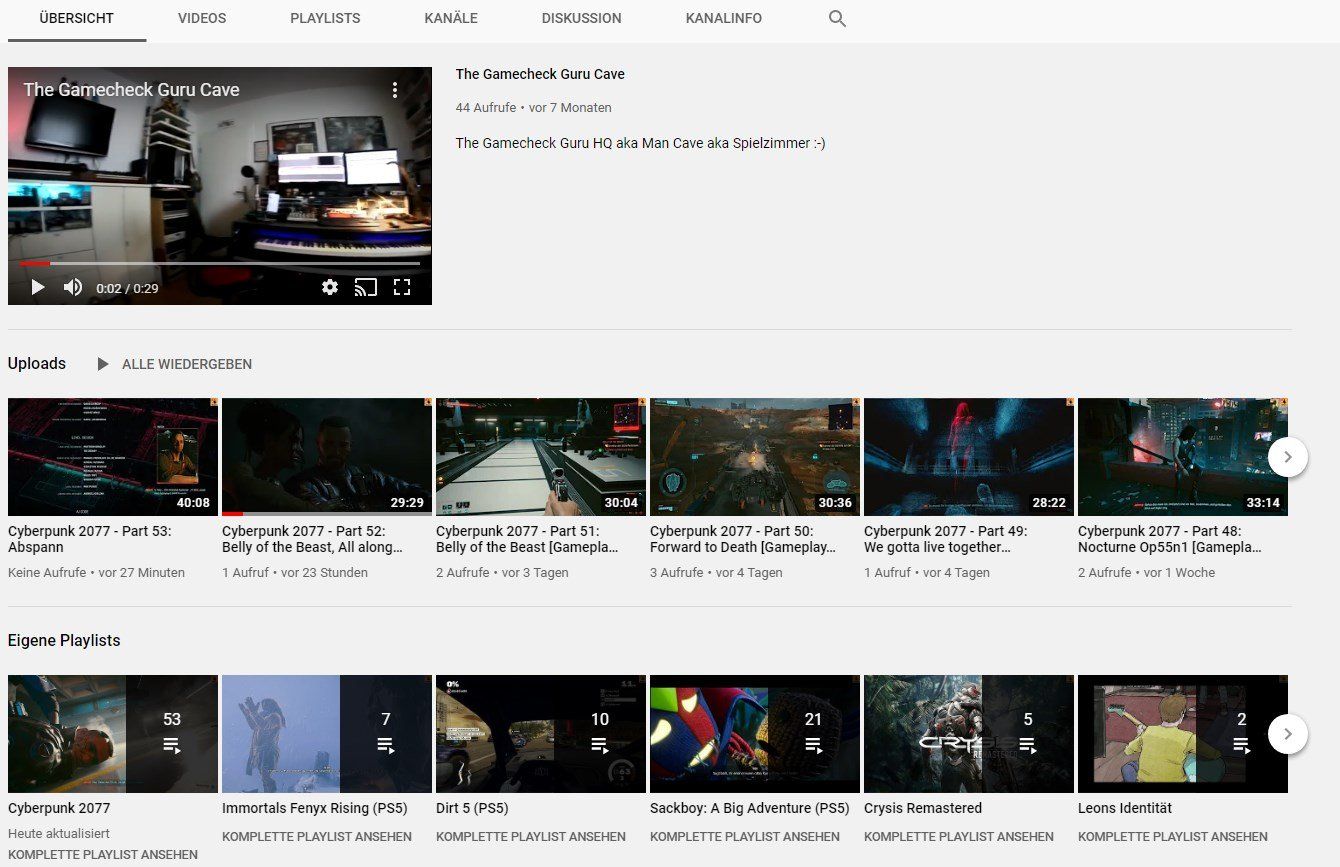
Task: Click the 'Eigene Playlists' section heading
Action: pyautogui.click(x=64, y=641)
